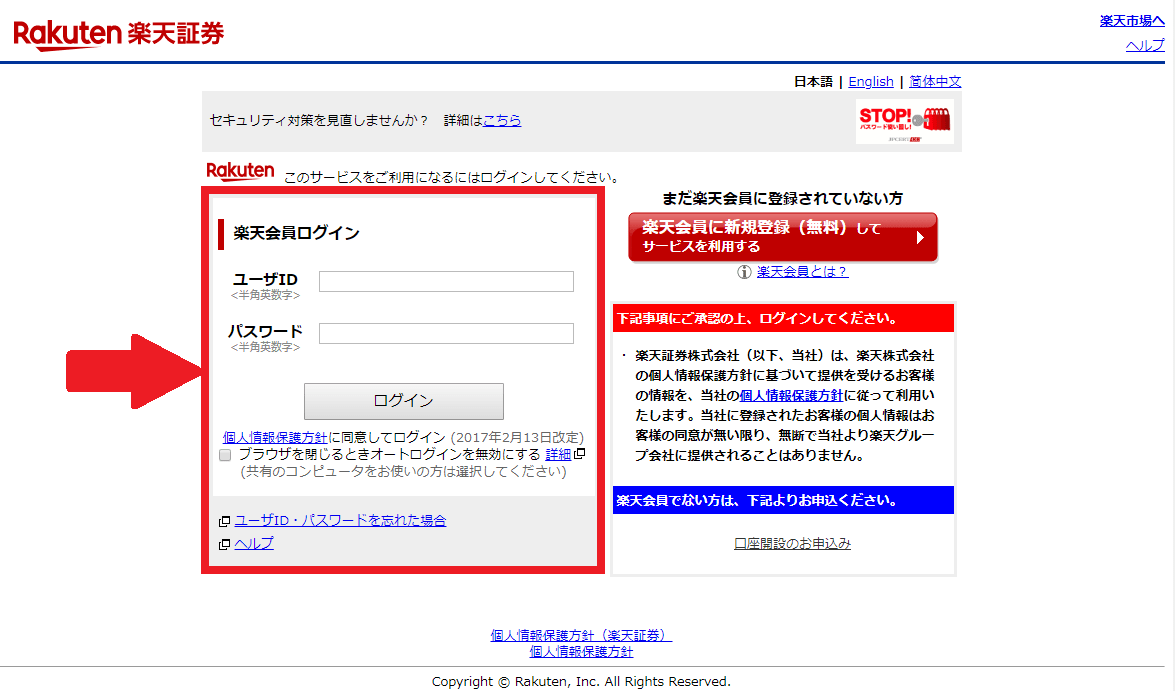Switch language to English
The image size is (1175, 691).
(871, 82)
